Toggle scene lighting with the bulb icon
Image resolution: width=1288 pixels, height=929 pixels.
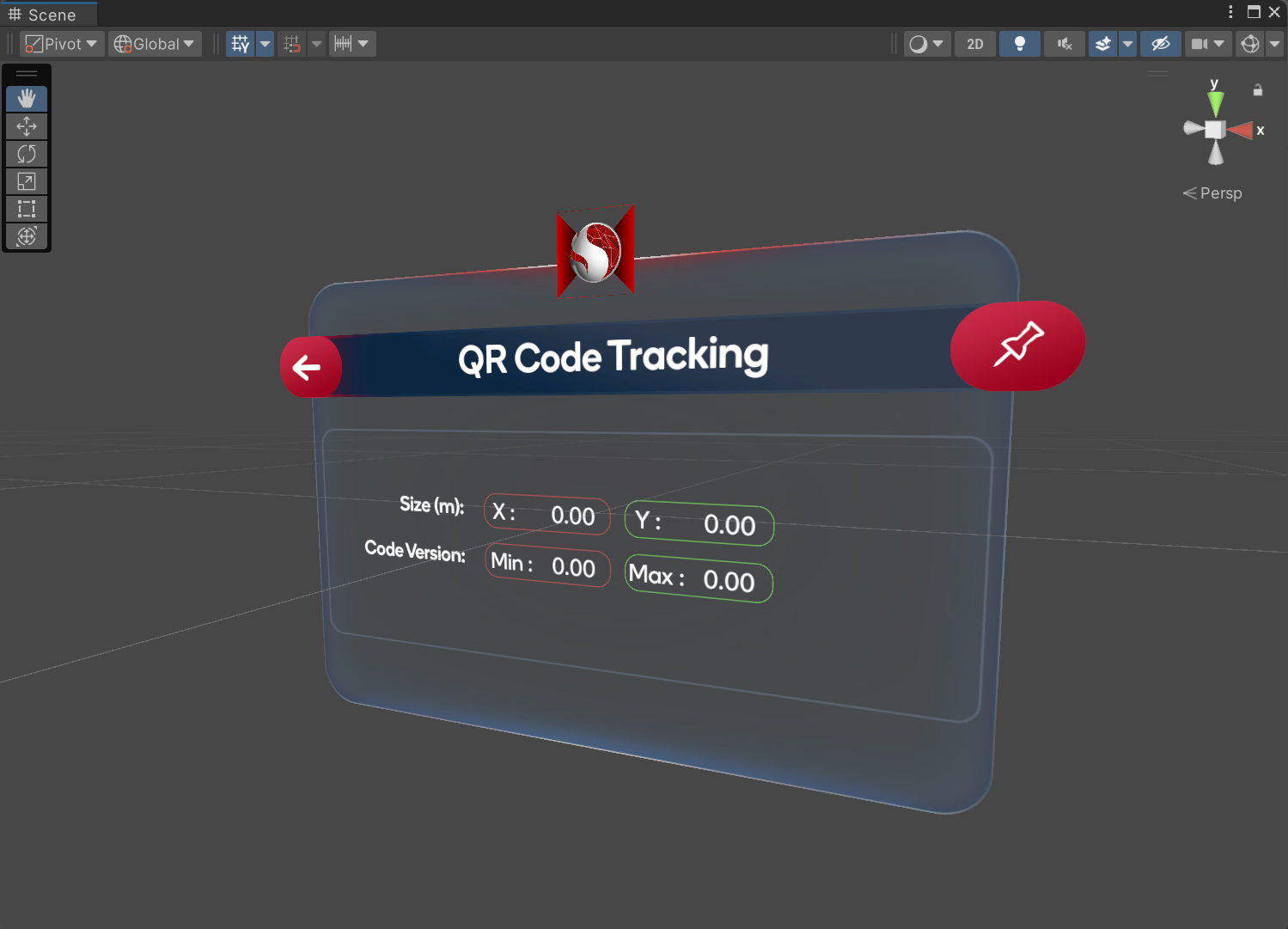tap(1020, 44)
